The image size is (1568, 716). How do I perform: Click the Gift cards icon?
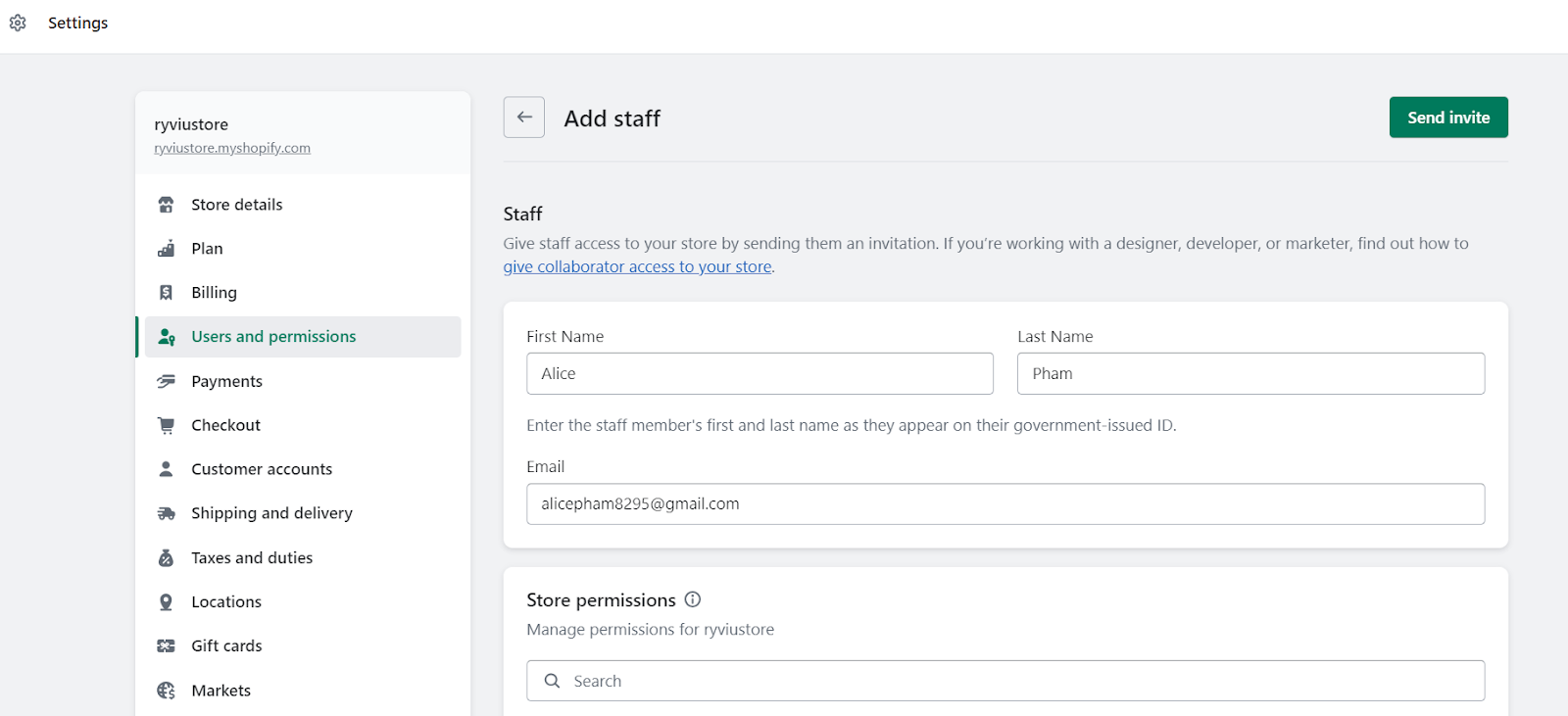coord(167,645)
